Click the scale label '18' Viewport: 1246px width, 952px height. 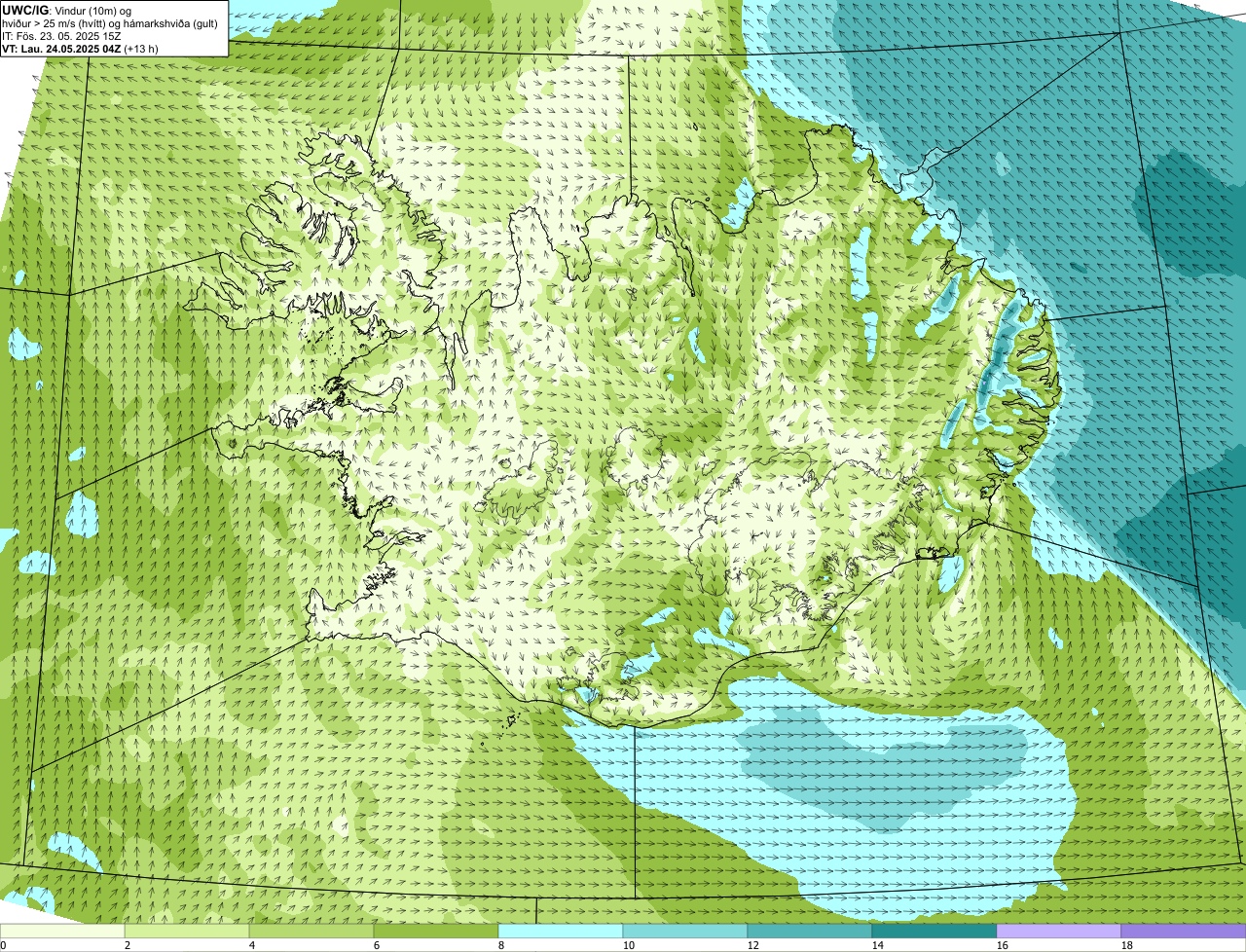point(1127,945)
